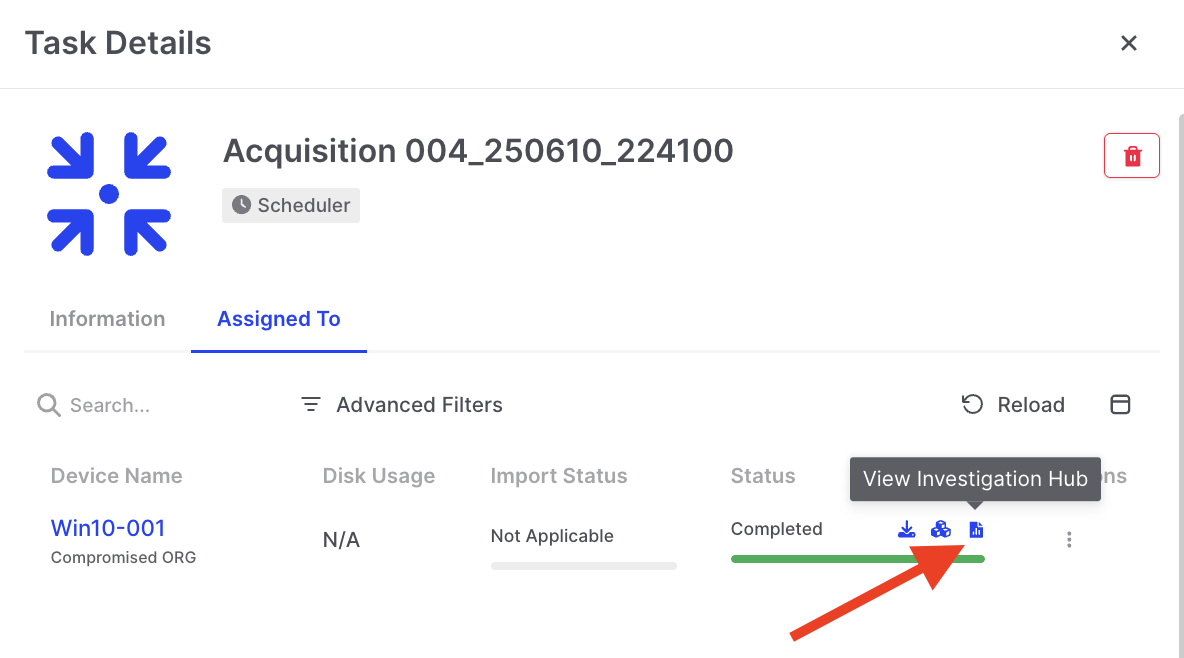1184x658 pixels.
Task: Click the clock icon in the Scheduler badge
Action: tap(241, 205)
